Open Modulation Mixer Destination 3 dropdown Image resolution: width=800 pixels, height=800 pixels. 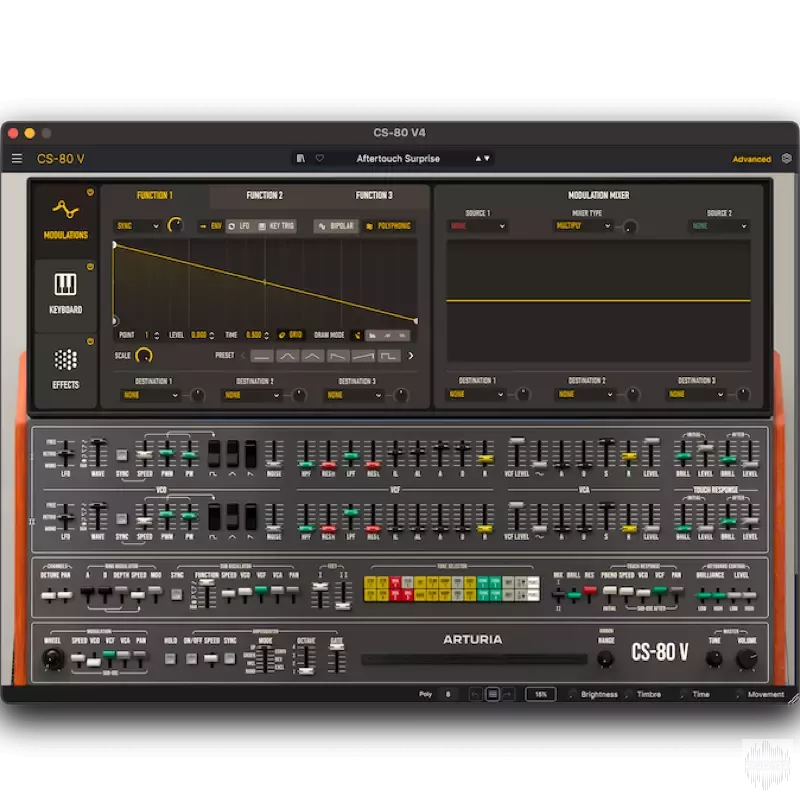point(696,394)
